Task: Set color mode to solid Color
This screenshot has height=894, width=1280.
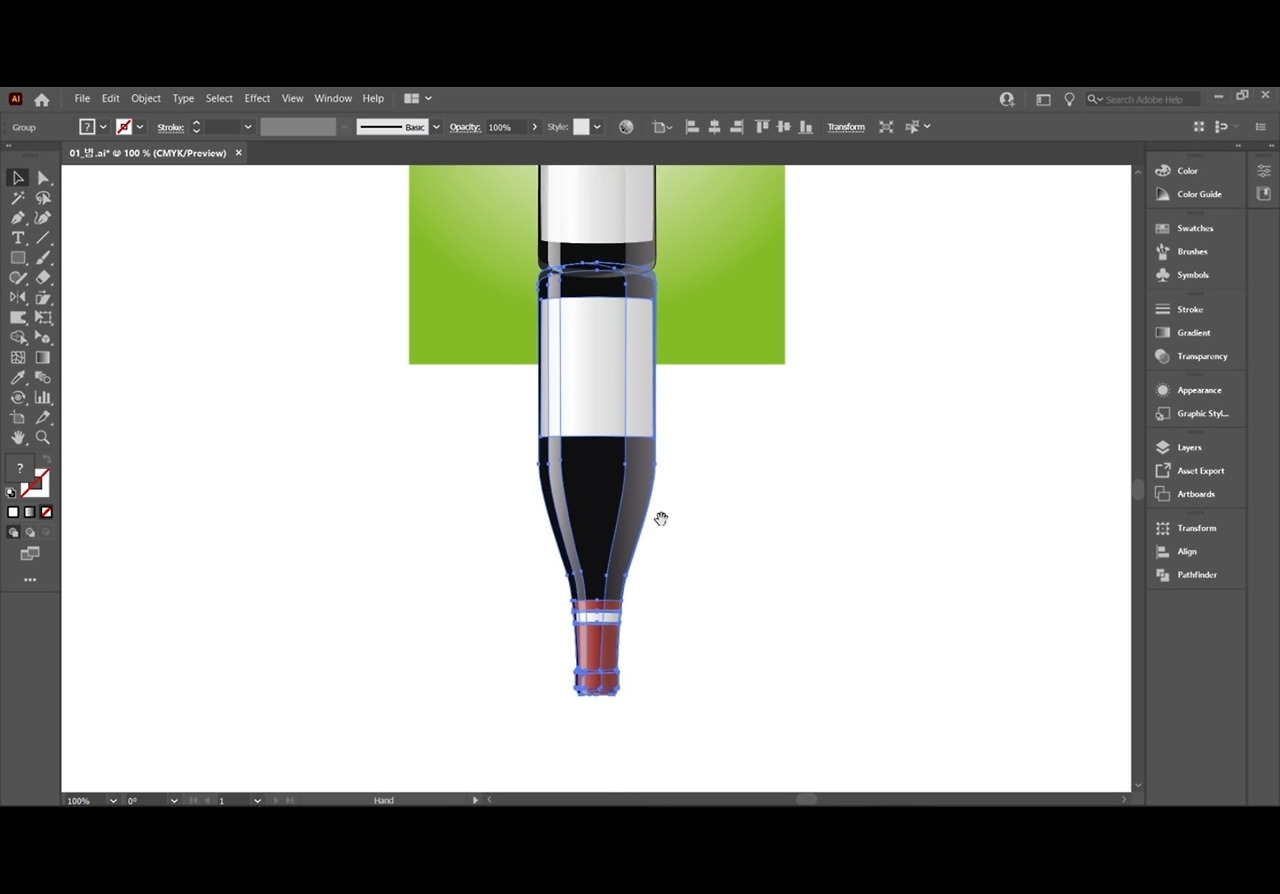Action: 13,512
